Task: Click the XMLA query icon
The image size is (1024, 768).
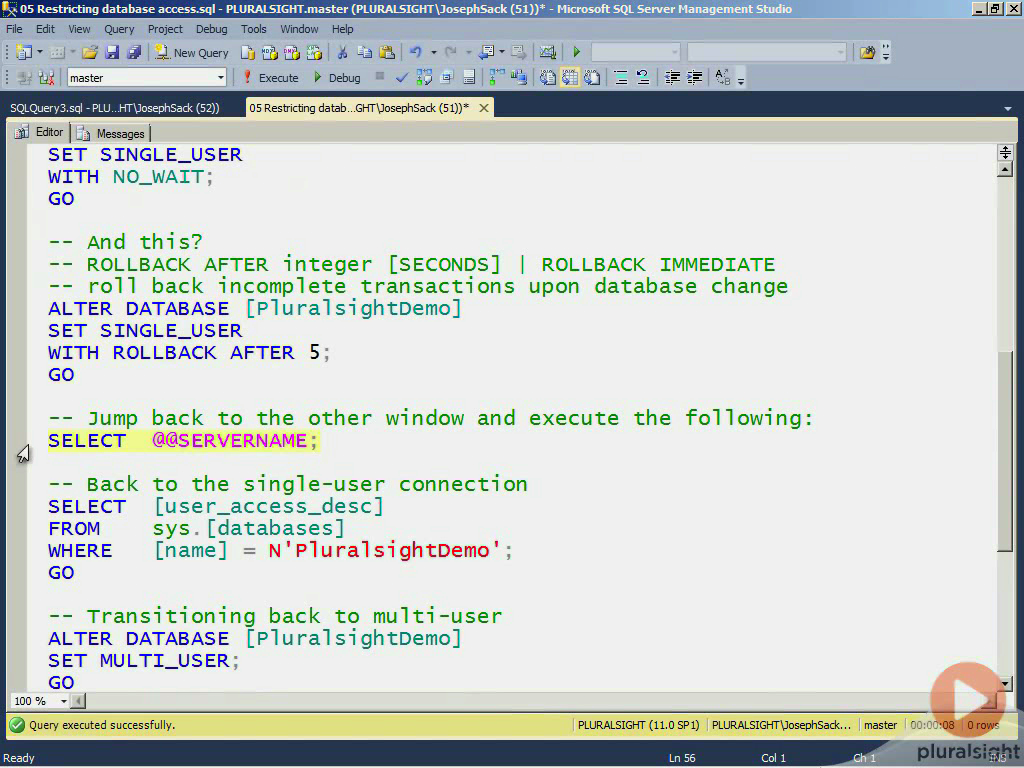Action: 314,52
